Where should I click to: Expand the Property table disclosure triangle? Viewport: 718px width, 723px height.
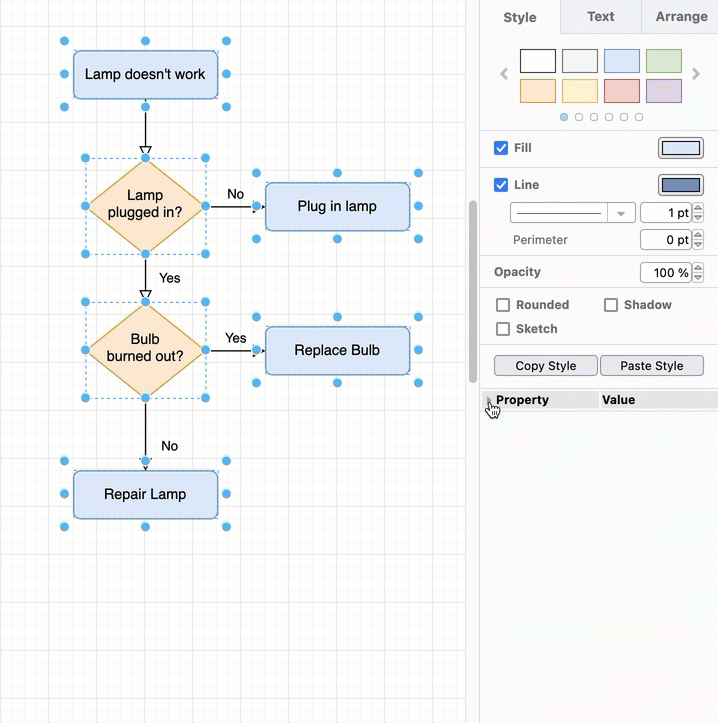(x=489, y=400)
